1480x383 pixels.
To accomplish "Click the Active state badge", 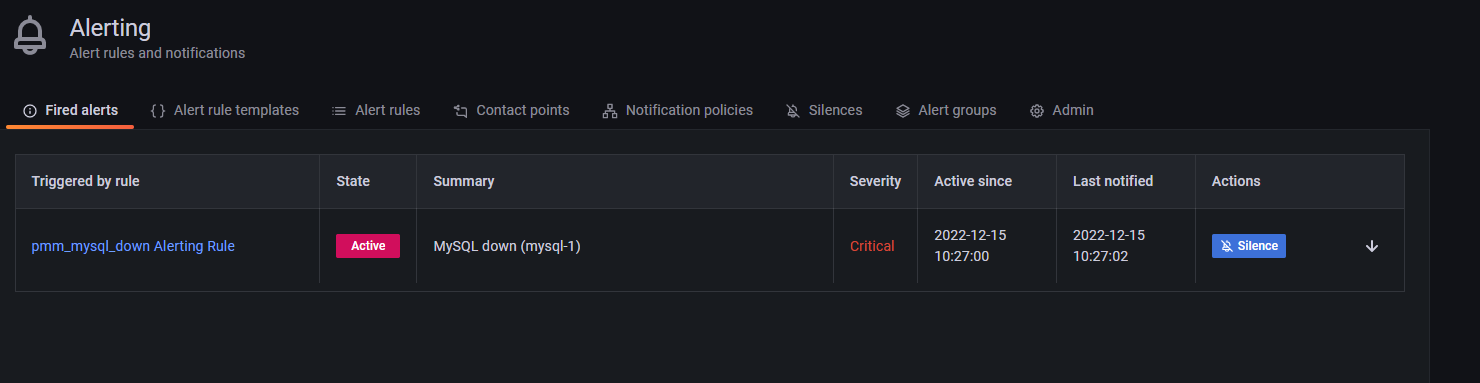I will (x=368, y=246).
